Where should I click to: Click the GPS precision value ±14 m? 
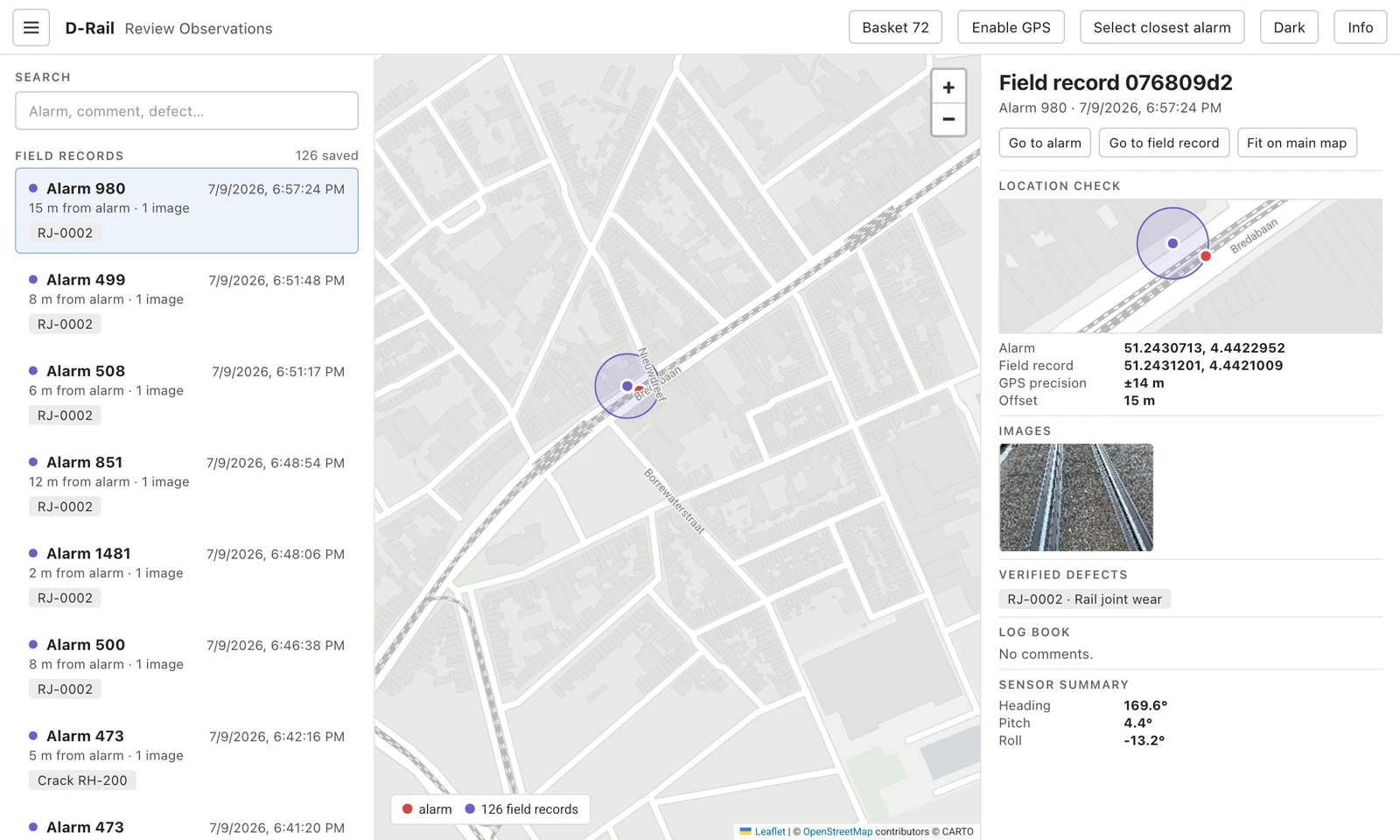1144,383
